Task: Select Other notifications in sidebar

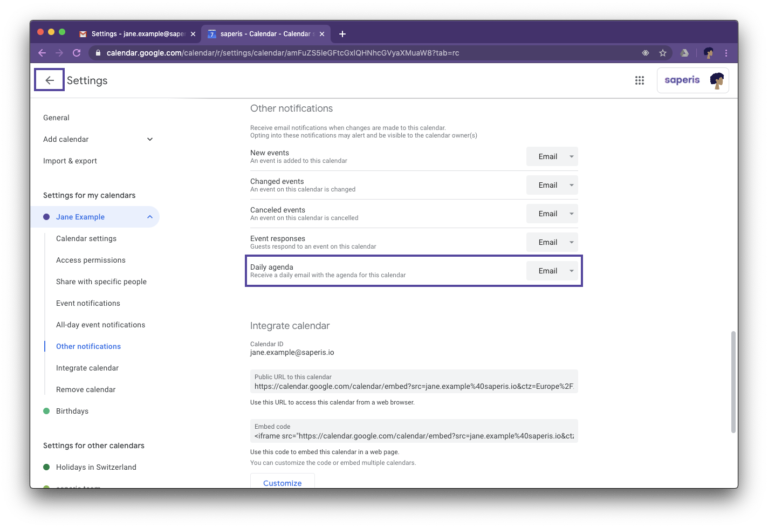Action: 88,346
